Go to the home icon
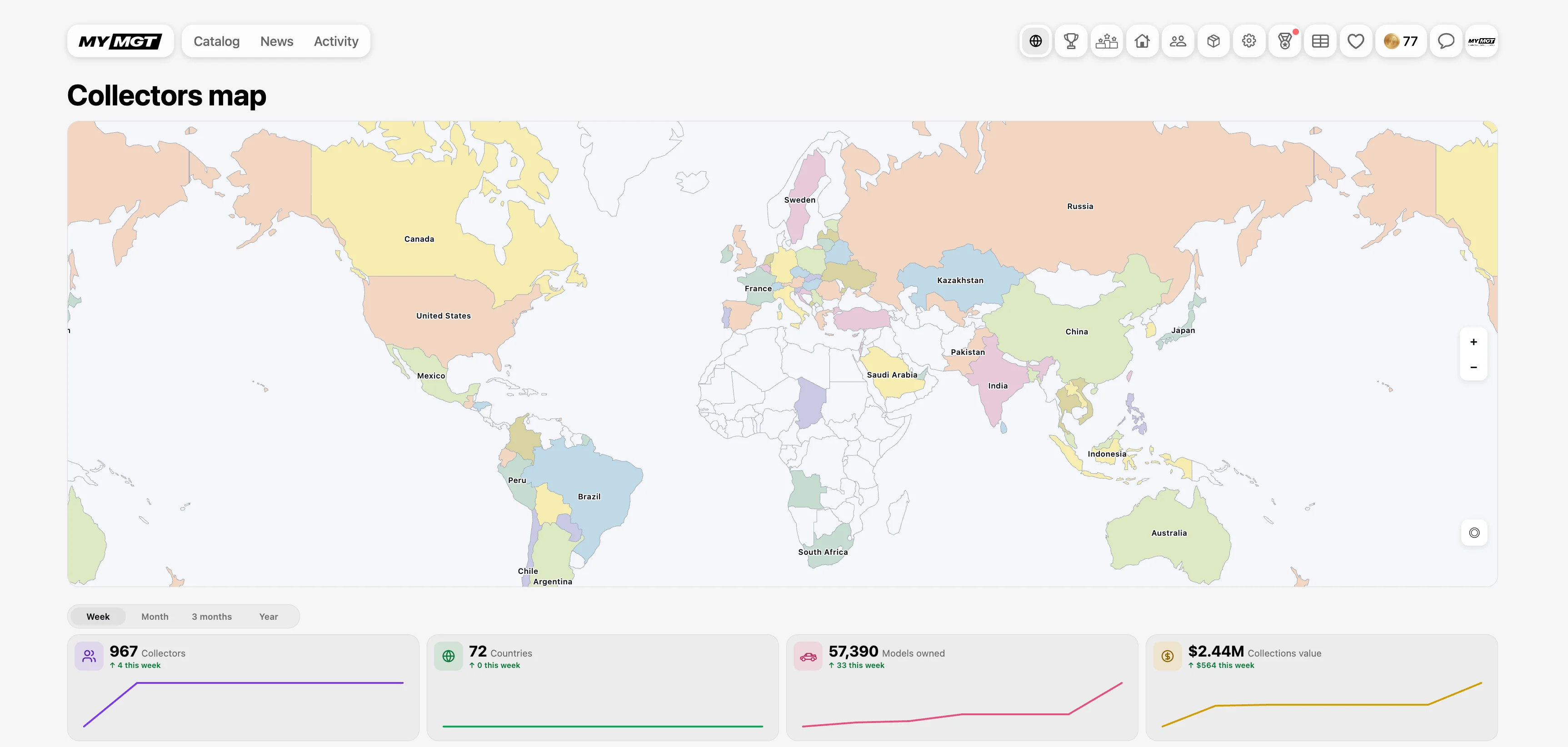The width and height of the screenshot is (1568, 747). [x=1143, y=41]
